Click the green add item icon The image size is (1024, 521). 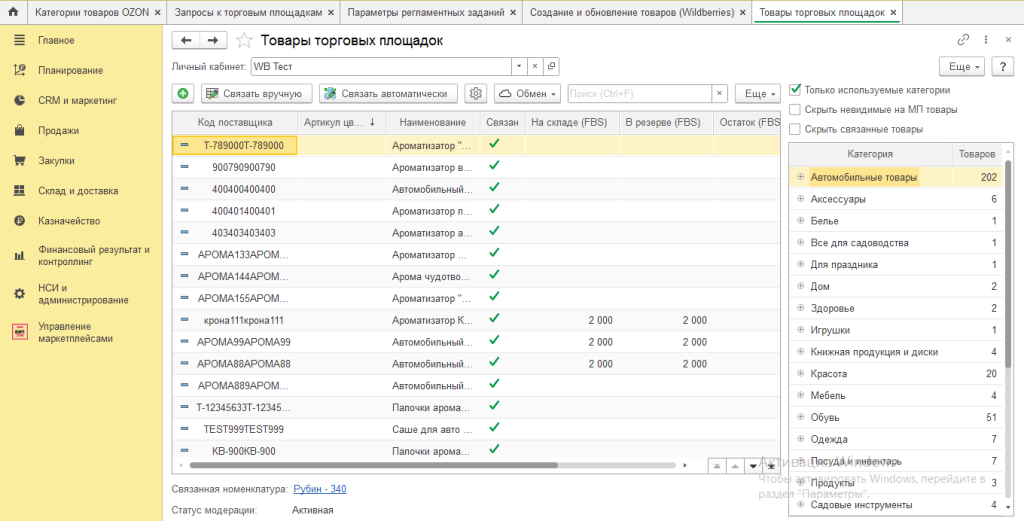[183, 93]
